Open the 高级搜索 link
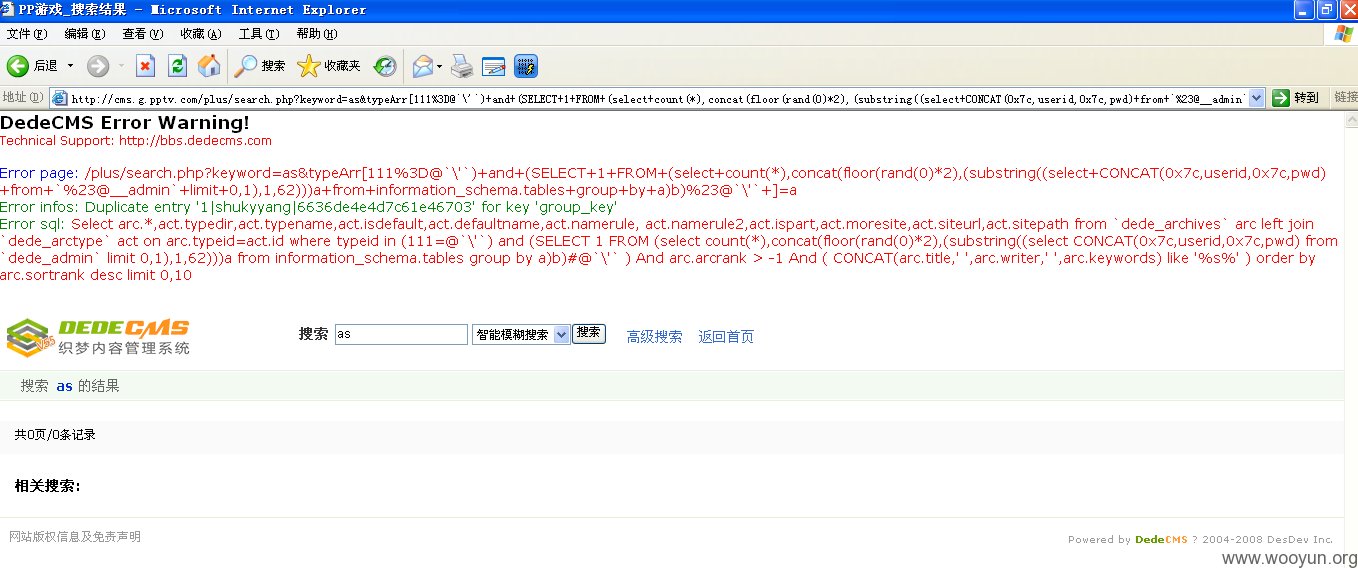Image resolution: width=1358 pixels, height=568 pixels. coord(654,337)
